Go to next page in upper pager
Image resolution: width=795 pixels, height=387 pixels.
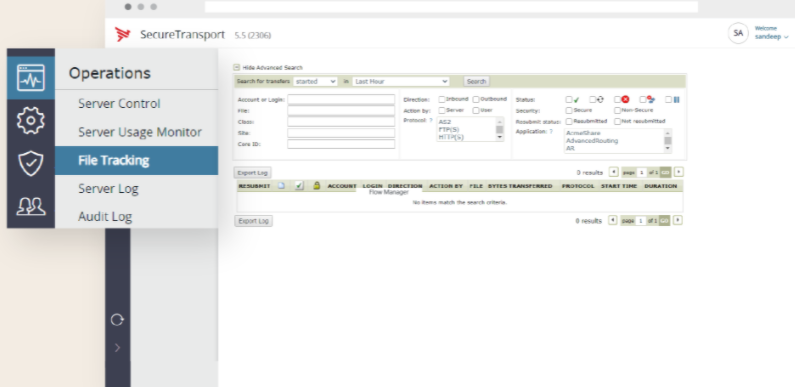click(x=678, y=172)
